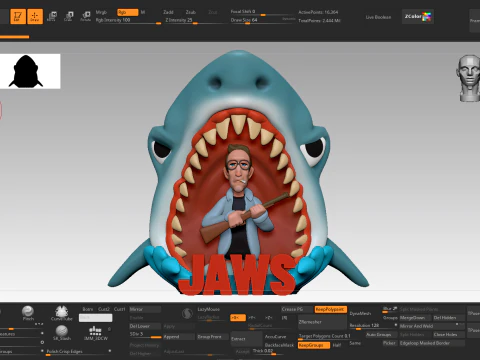The height and width of the screenshot is (360, 480).
Task: Select the Cust1 tab
Action: tap(120, 309)
